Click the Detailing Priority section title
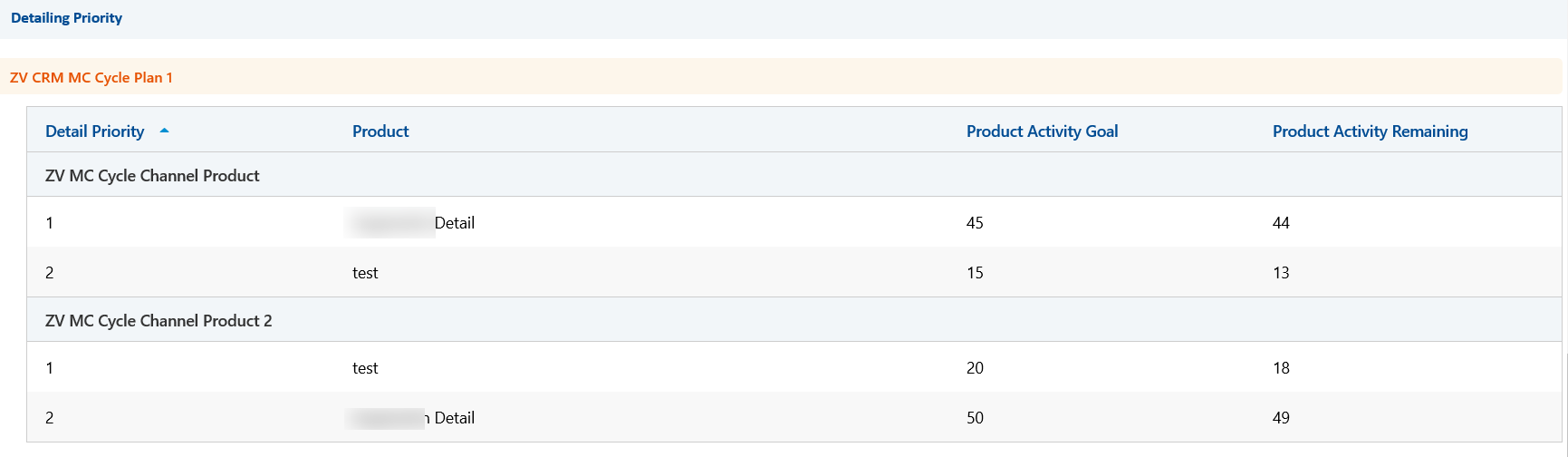1568x457 pixels. click(x=66, y=18)
